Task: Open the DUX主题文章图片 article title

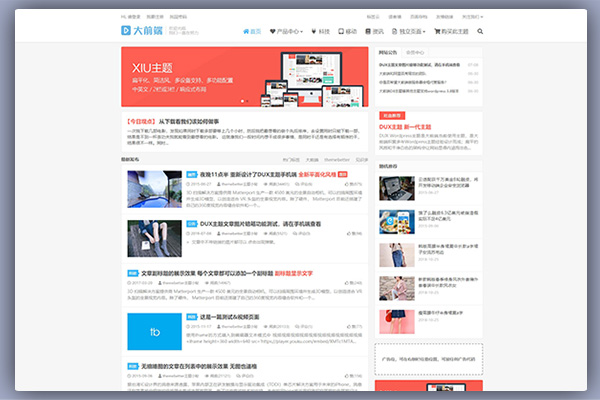Action: pos(260,224)
